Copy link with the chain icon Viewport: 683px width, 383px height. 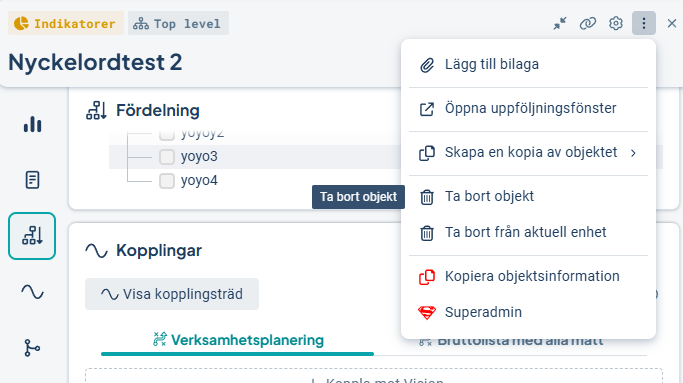click(x=588, y=23)
